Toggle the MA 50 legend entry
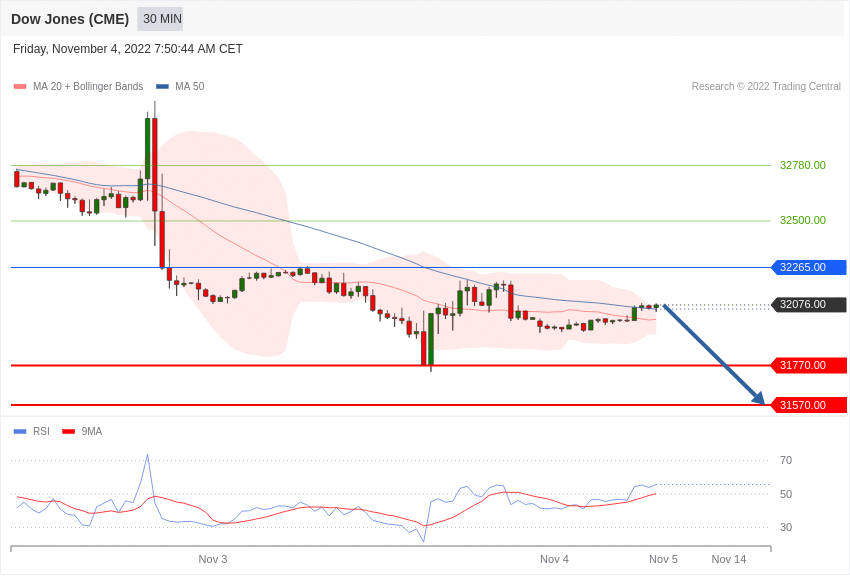 [180, 86]
